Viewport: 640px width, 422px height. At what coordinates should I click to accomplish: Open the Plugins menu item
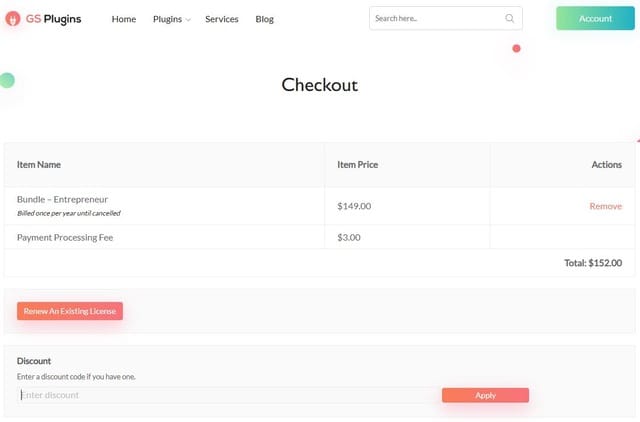167,19
